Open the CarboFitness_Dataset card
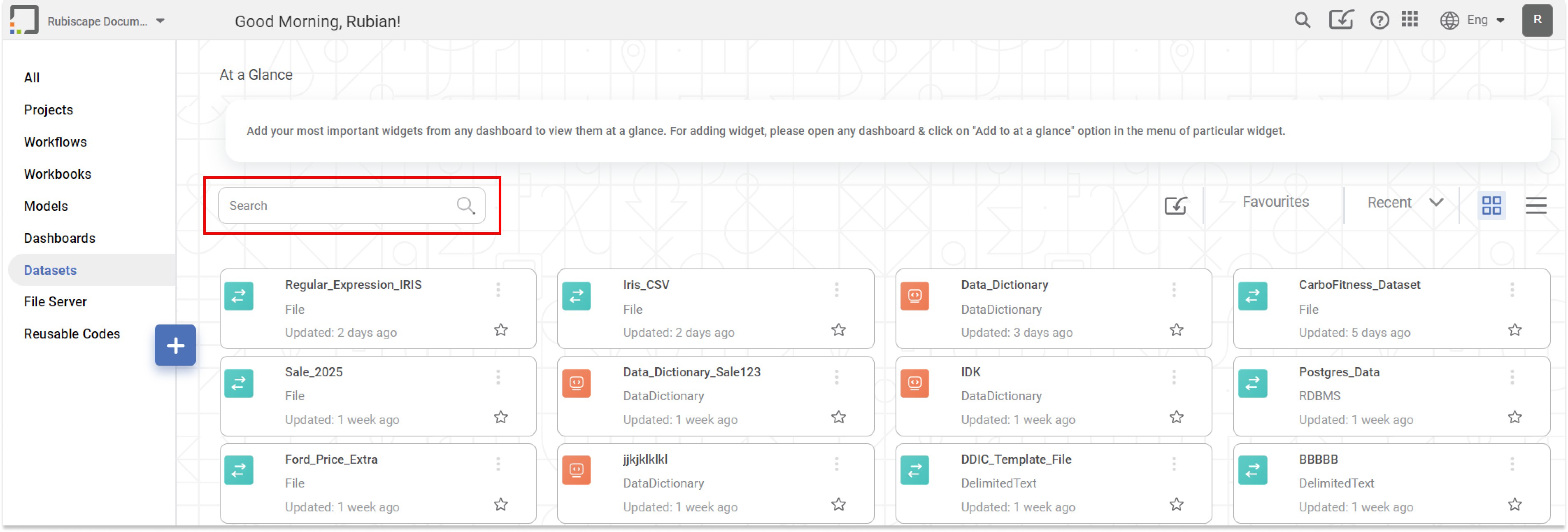Image resolution: width=1568 pixels, height=532 pixels. tap(1359, 285)
